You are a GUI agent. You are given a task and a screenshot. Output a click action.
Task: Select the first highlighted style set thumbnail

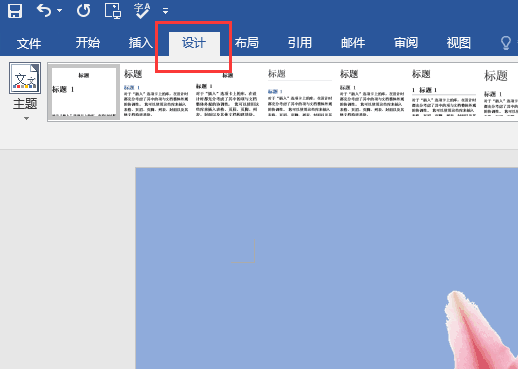[x=84, y=92]
